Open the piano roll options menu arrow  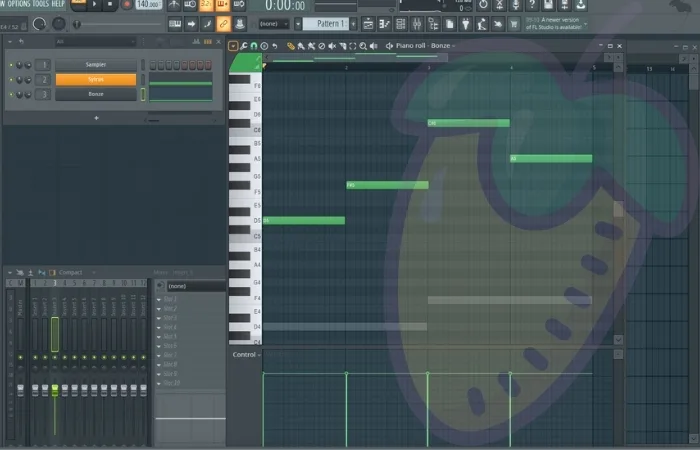pyautogui.click(x=233, y=46)
